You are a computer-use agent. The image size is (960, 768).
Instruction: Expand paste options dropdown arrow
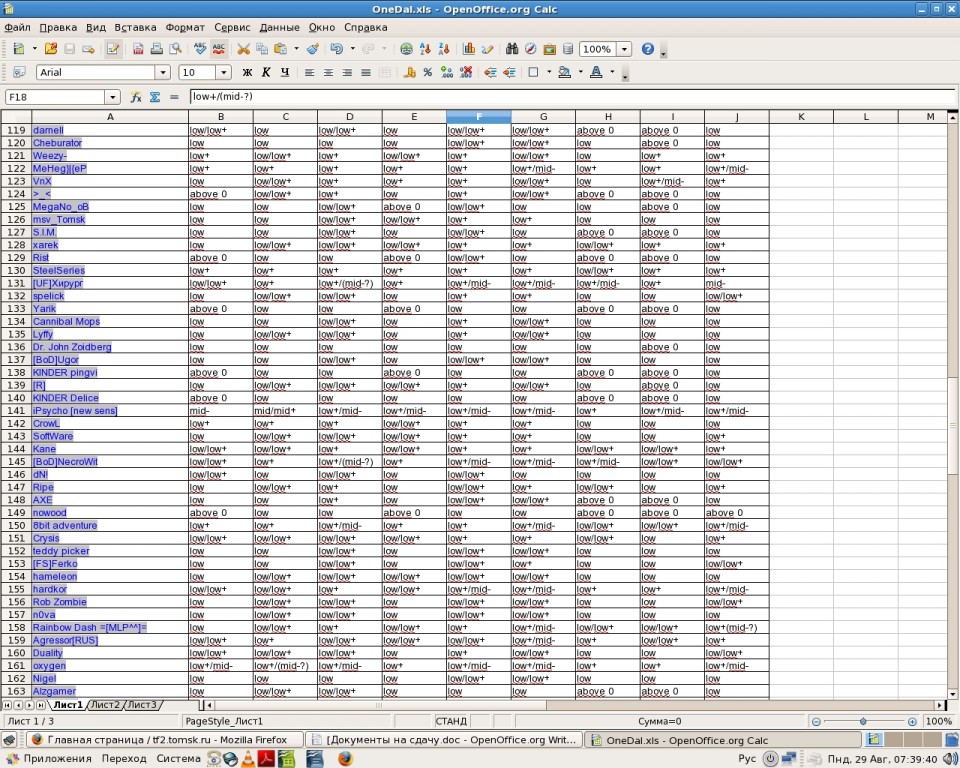(296, 49)
